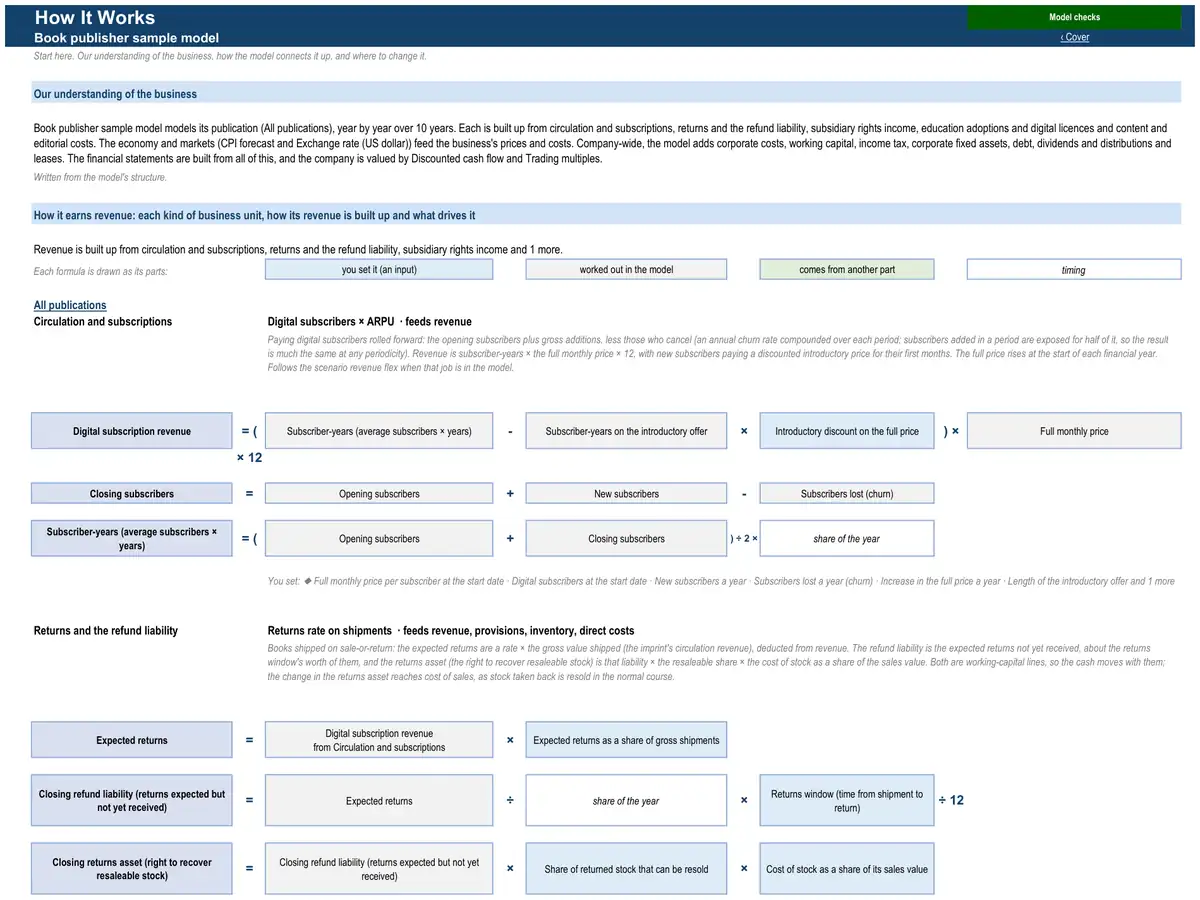Click Closing subscribers in Subscriber-years formula row

(626, 538)
